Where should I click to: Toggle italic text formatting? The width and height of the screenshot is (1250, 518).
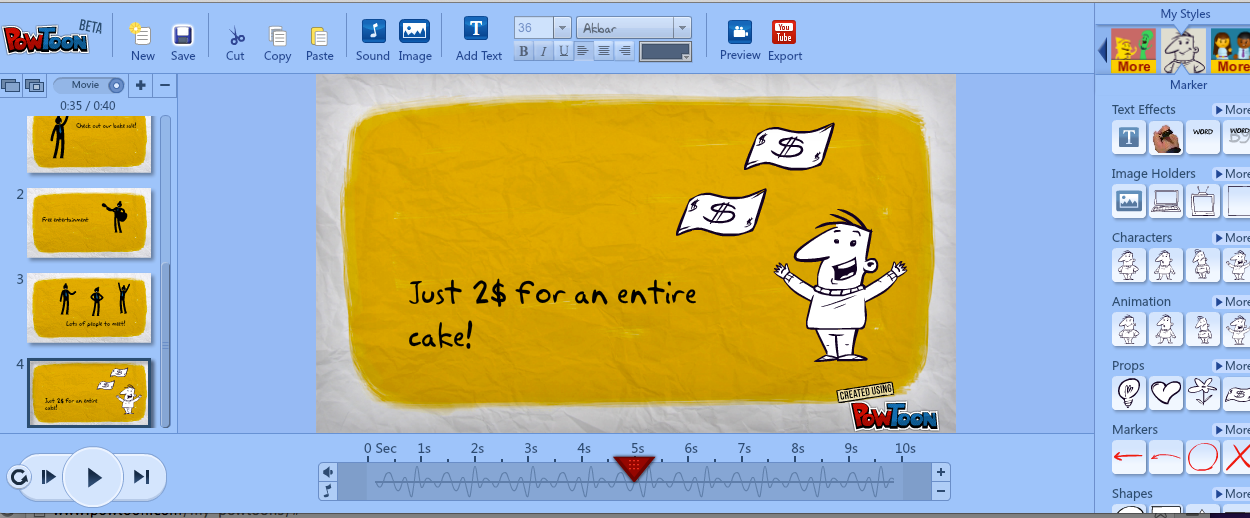coord(543,51)
